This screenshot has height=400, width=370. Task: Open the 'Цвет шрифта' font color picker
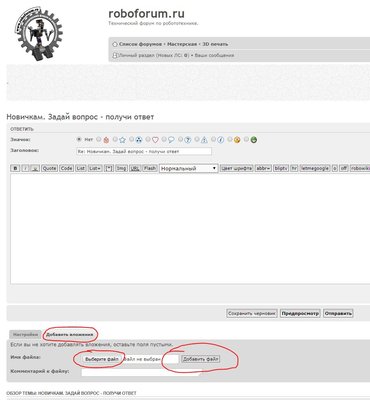(237, 168)
